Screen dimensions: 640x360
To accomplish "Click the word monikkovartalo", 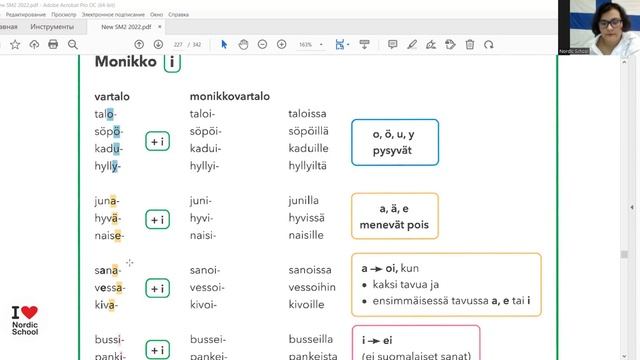I will click(230, 96).
